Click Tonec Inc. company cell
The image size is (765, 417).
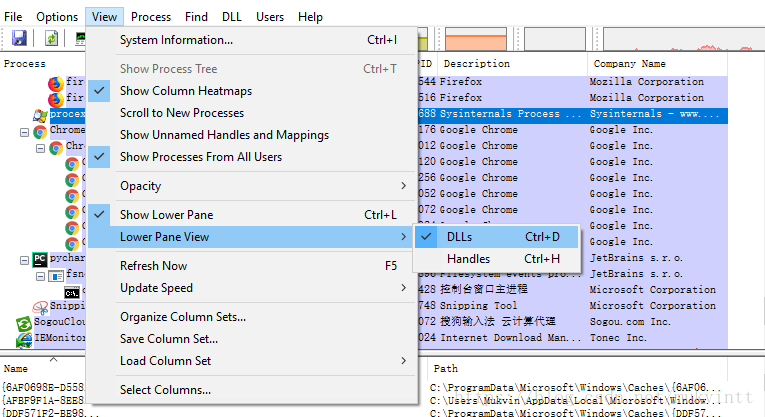click(618, 338)
